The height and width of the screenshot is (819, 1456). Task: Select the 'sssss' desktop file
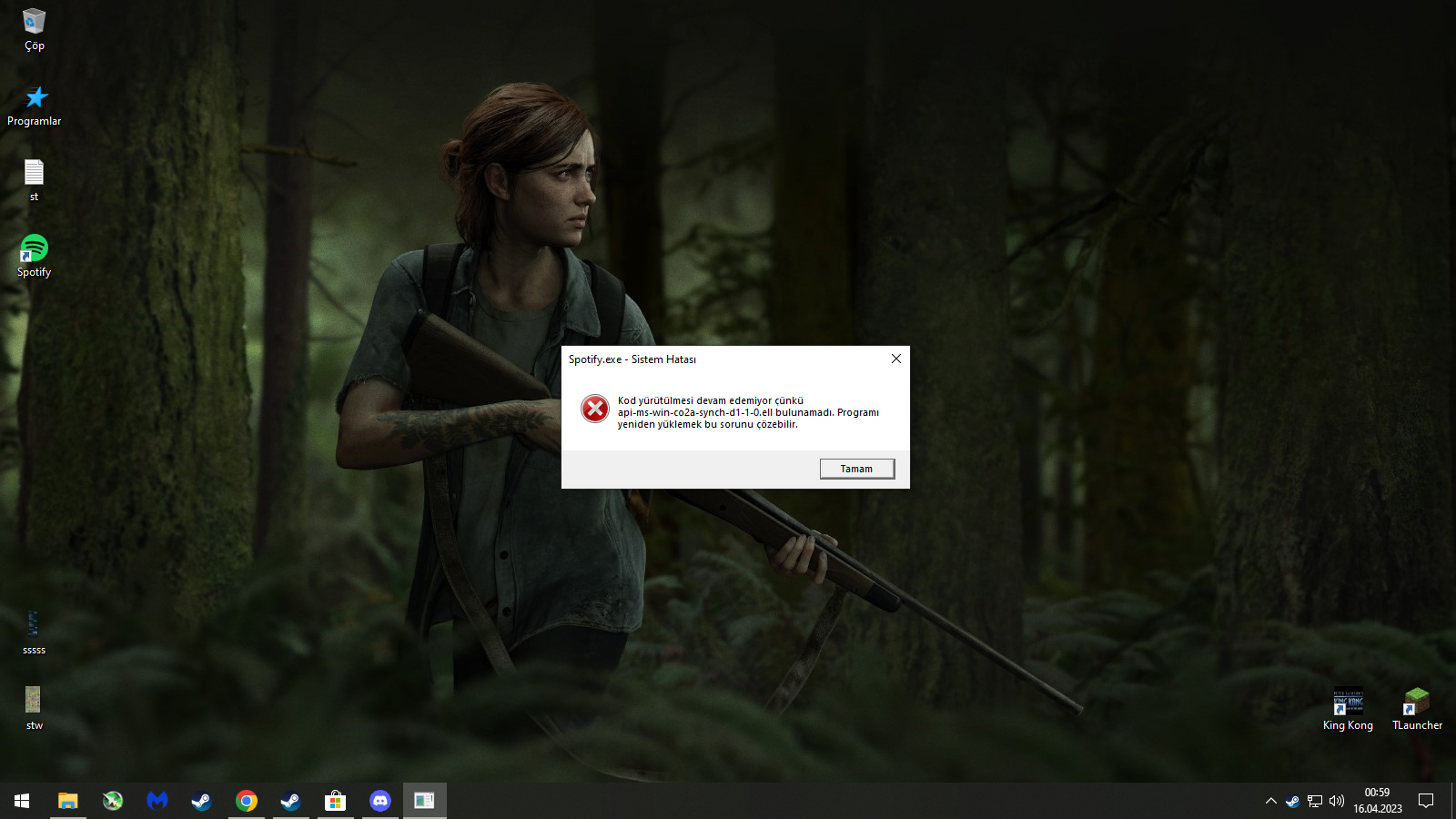pyautogui.click(x=35, y=632)
